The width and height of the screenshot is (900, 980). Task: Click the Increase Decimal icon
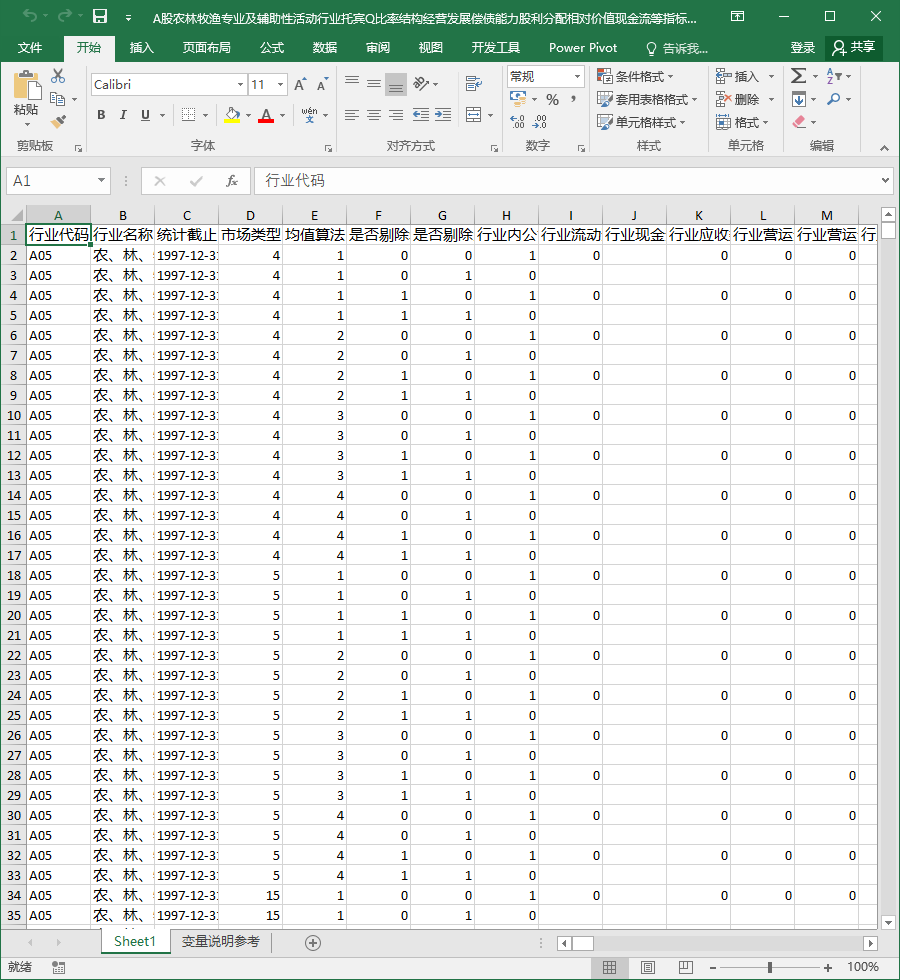[518, 121]
